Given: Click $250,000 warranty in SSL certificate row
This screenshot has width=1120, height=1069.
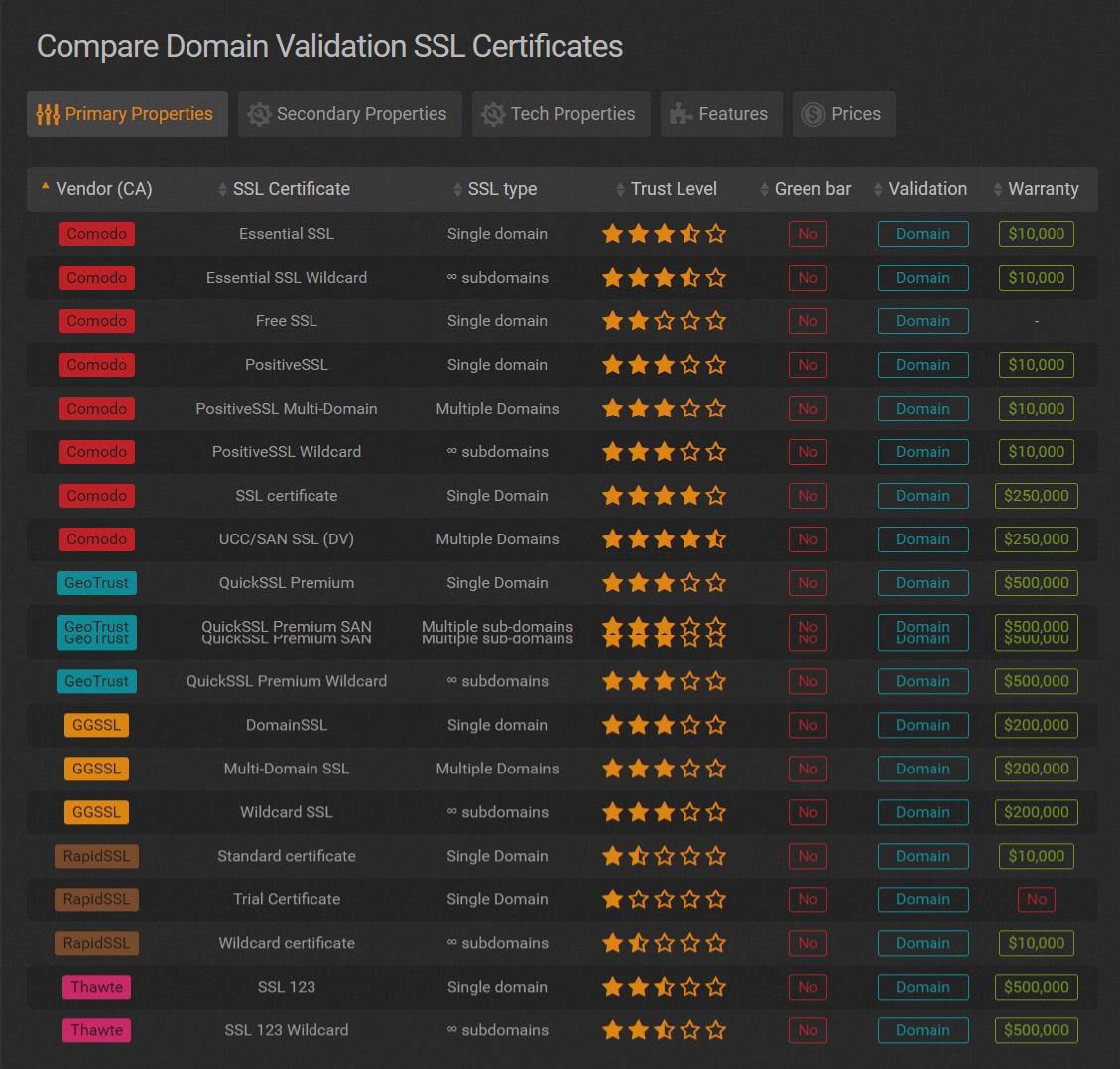Looking at the screenshot, I should (x=1037, y=496).
